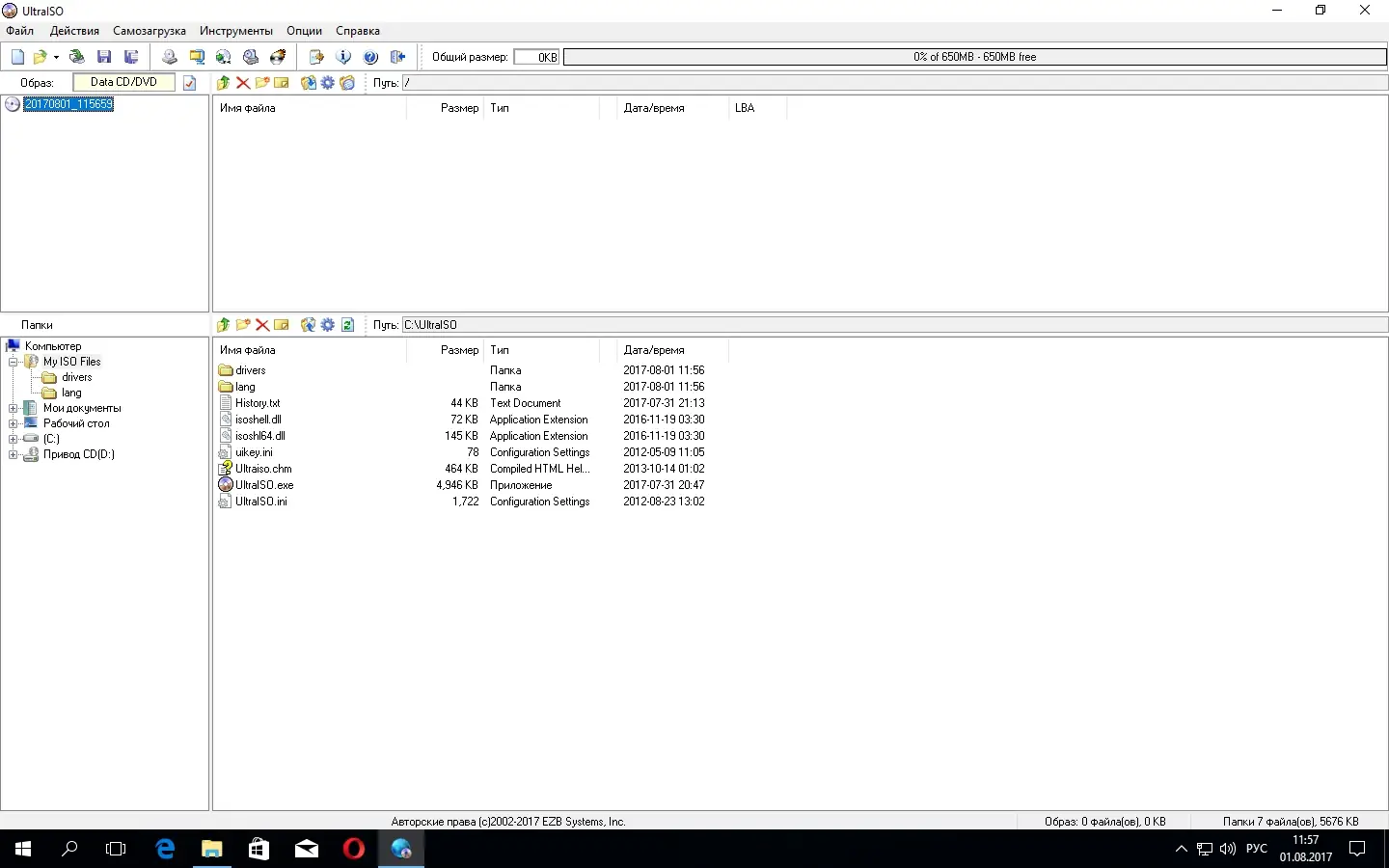Image resolution: width=1389 pixels, height=868 pixels.
Task: Click the last icon before image Путь field
Action: click(x=347, y=83)
